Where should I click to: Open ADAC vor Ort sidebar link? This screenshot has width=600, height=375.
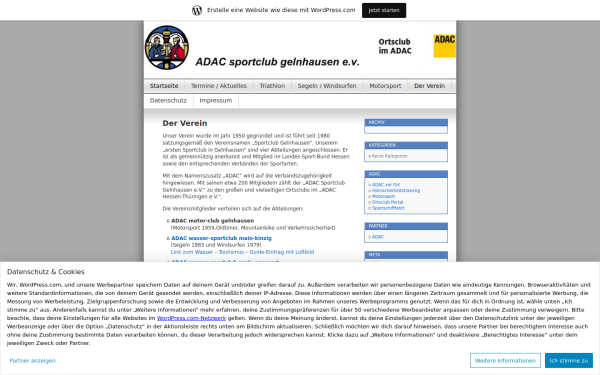[x=386, y=185]
